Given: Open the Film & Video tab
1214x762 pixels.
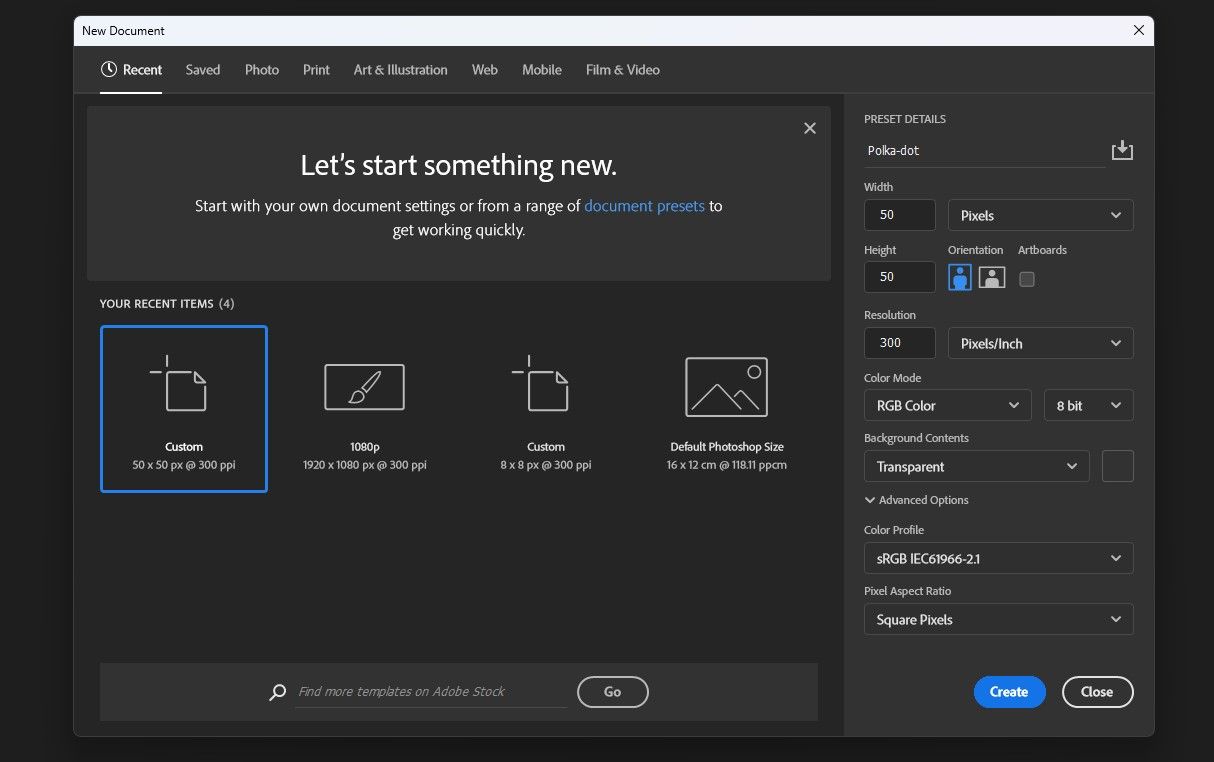Looking at the screenshot, I should (x=622, y=70).
